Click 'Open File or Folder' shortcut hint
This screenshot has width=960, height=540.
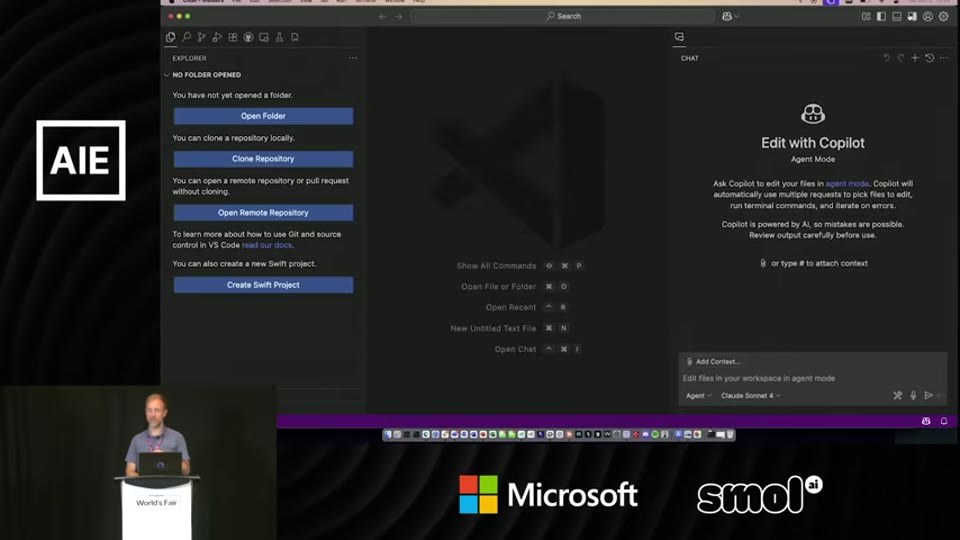498,287
